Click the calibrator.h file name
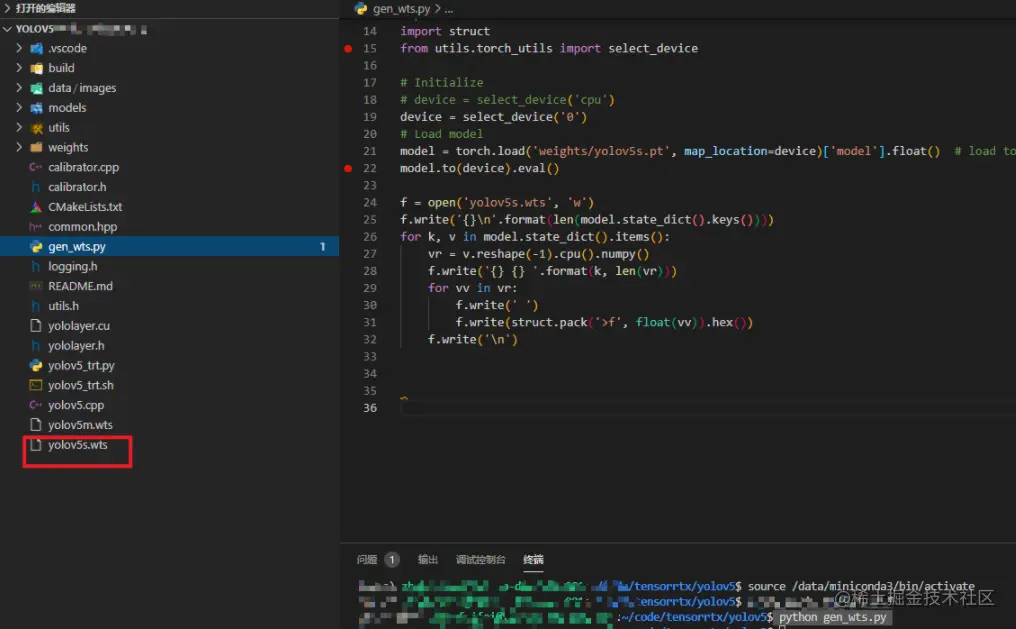The image size is (1016, 629). pos(77,187)
